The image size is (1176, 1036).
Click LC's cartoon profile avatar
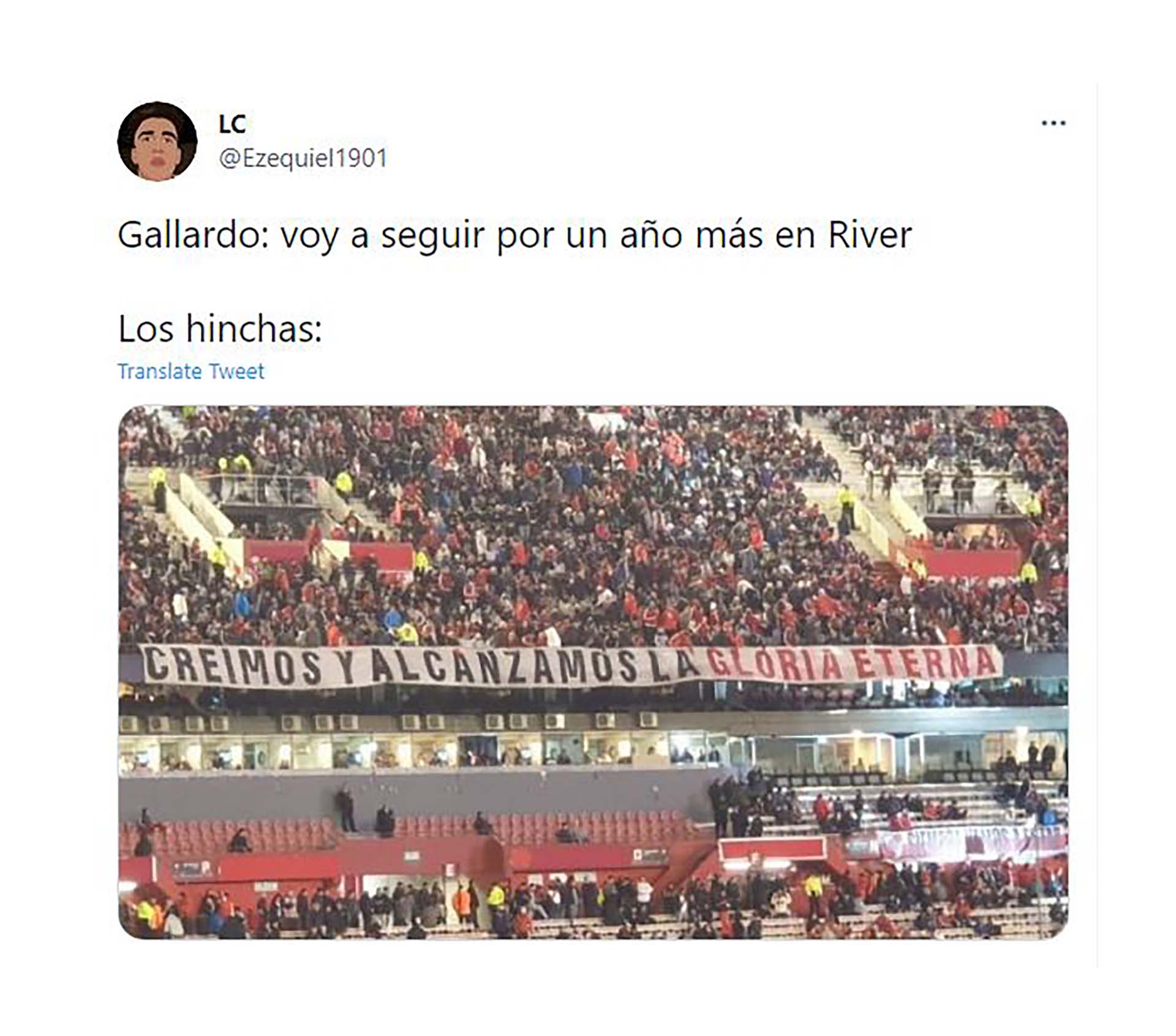tap(157, 141)
